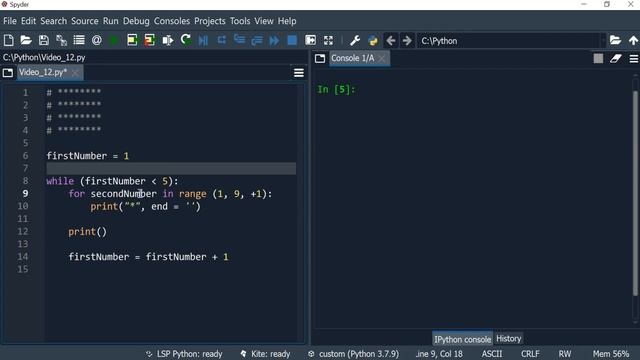The image size is (640, 360).
Task: Stop debugging with blue square
Action: point(292,40)
